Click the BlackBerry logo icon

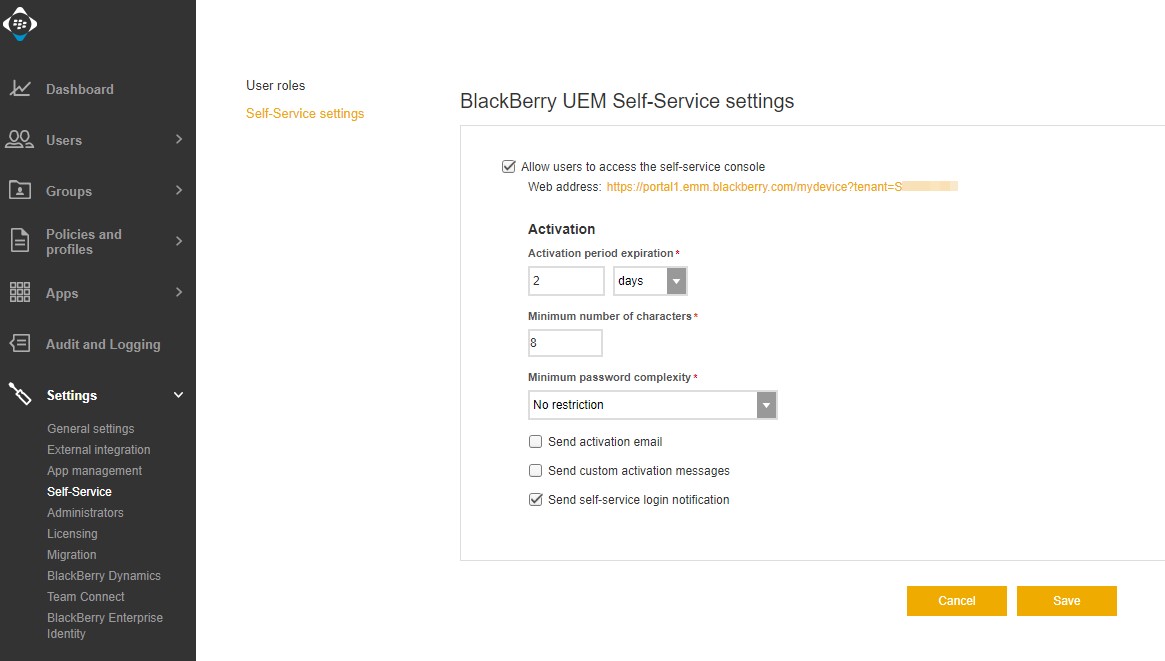[20, 24]
